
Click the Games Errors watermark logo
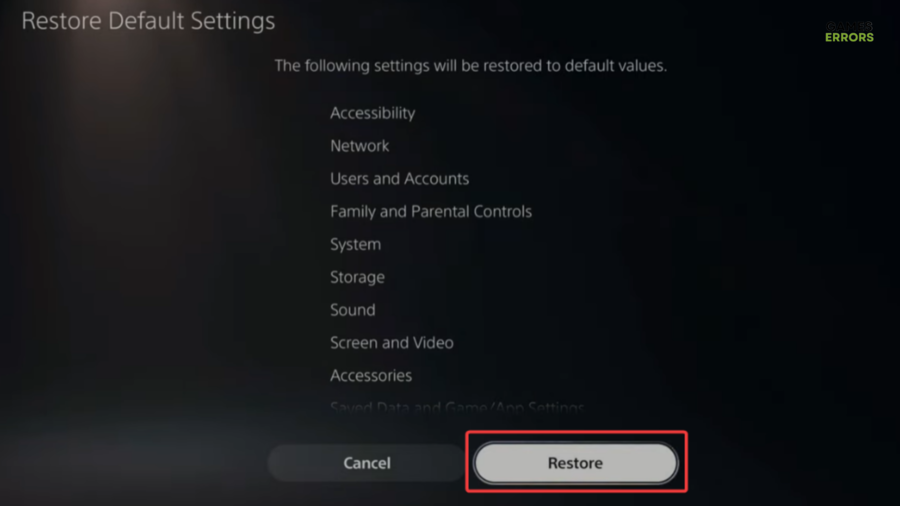tap(849, 32)
